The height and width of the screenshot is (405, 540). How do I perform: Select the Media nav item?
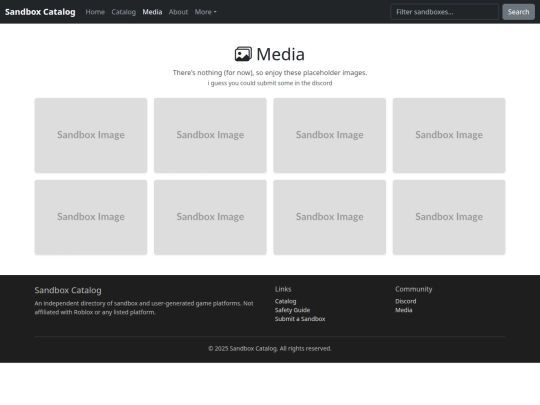pos(152,12)
